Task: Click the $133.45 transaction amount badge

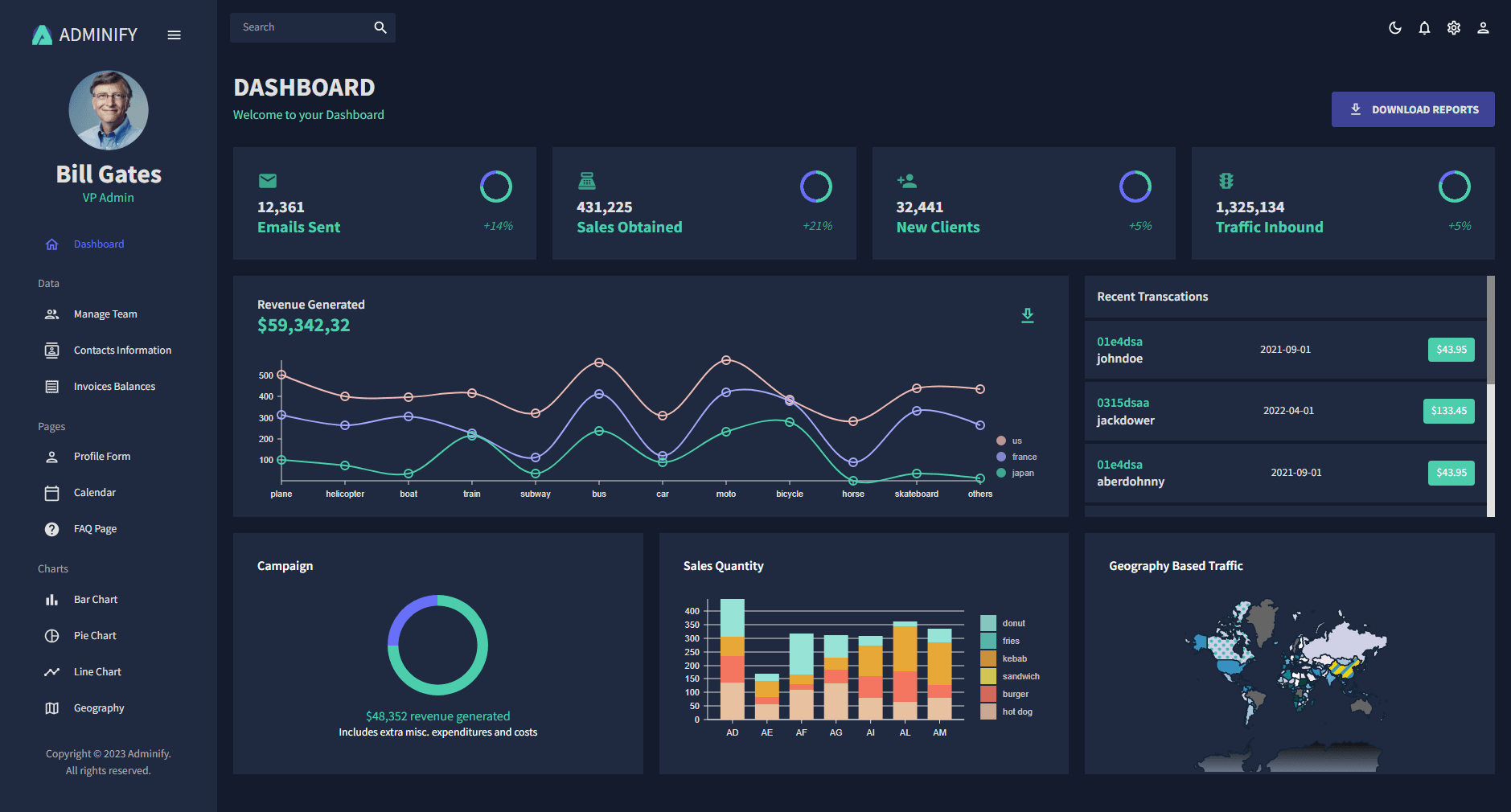Action: (1448, 411)
